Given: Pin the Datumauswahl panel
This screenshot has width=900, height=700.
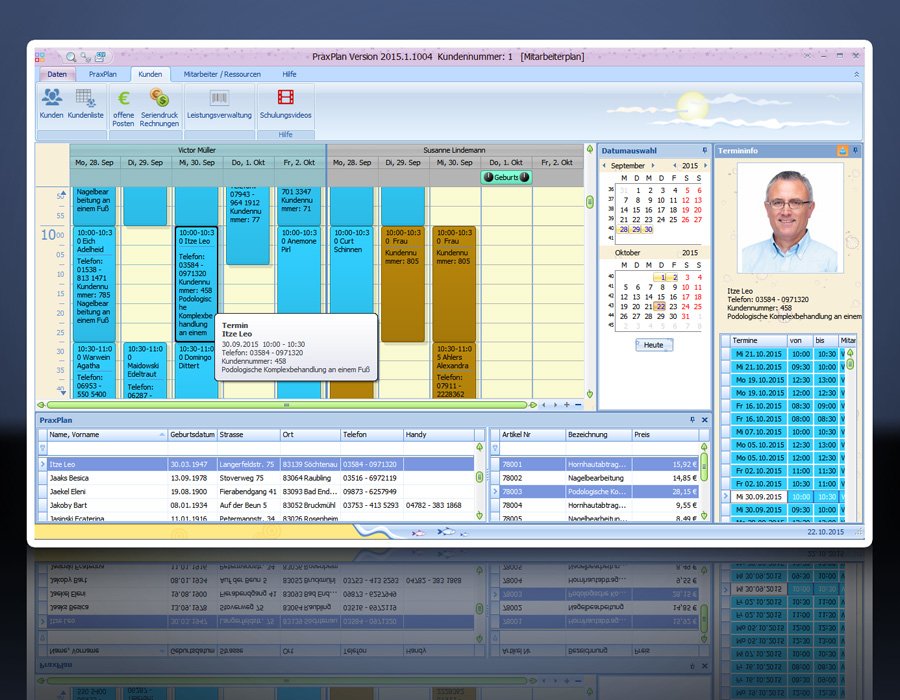Looking at the screenshot, I should 705,150.
